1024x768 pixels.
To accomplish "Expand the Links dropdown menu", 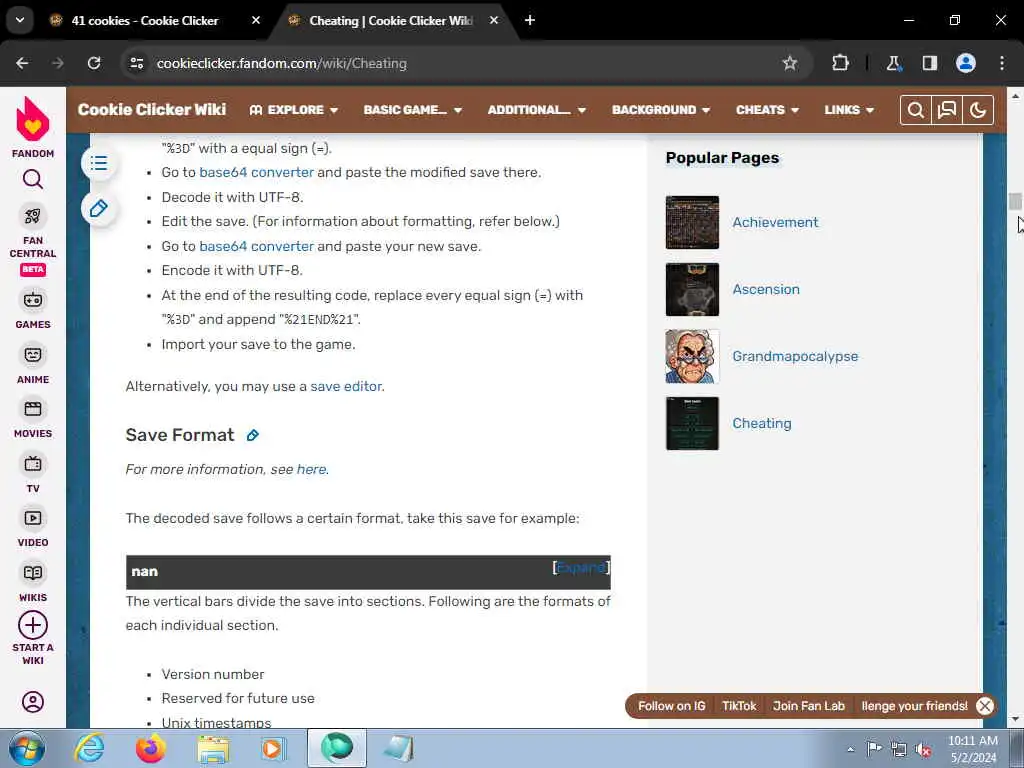I will tap(849, 110).
